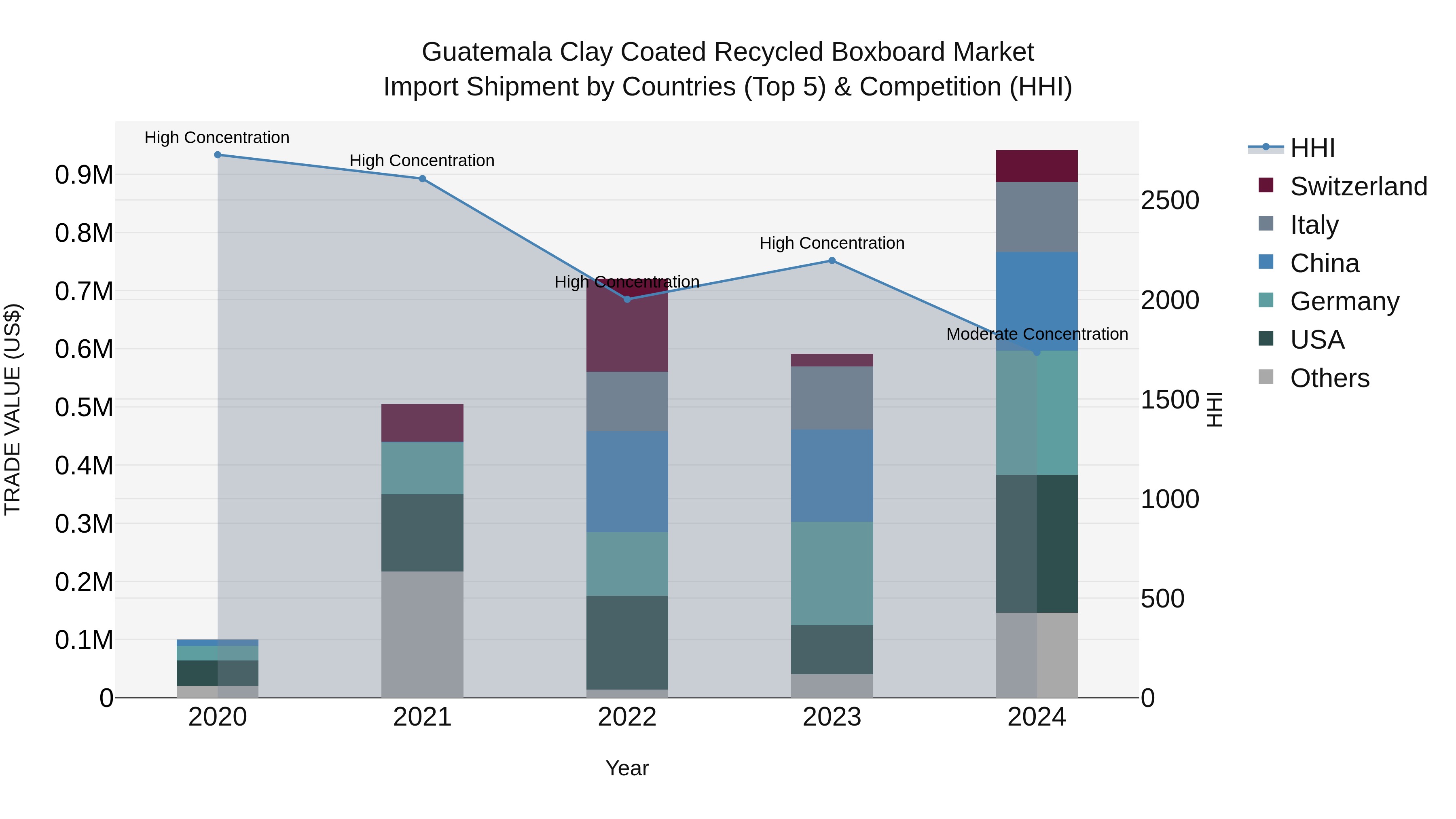Click the 2023 Switzerland bar segment

832,361
